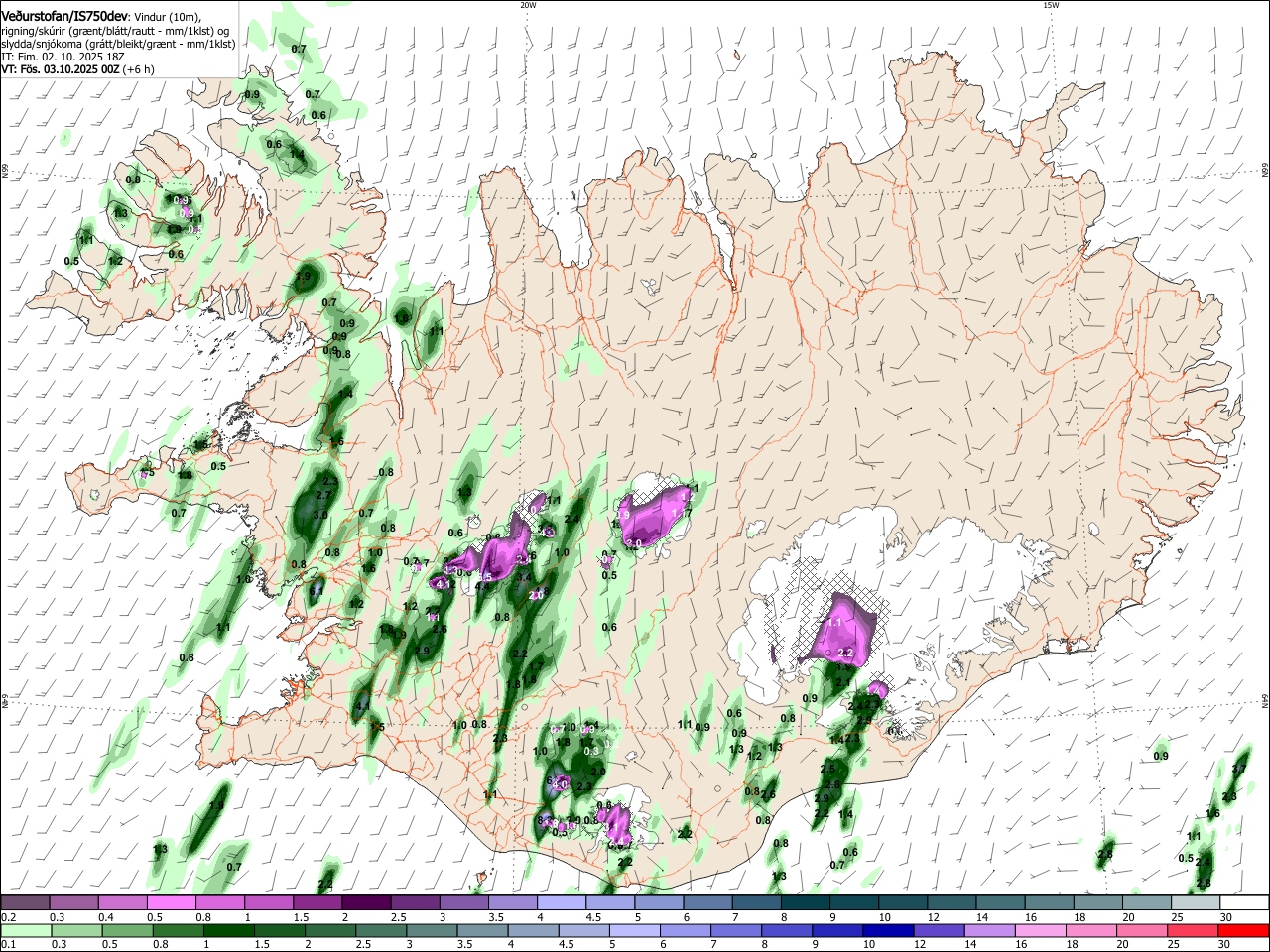The width and height of the screenshot is (1270, 952).
Task: Pick the light pink rain swatch between 16 and 18
Action: point(1041,931)
